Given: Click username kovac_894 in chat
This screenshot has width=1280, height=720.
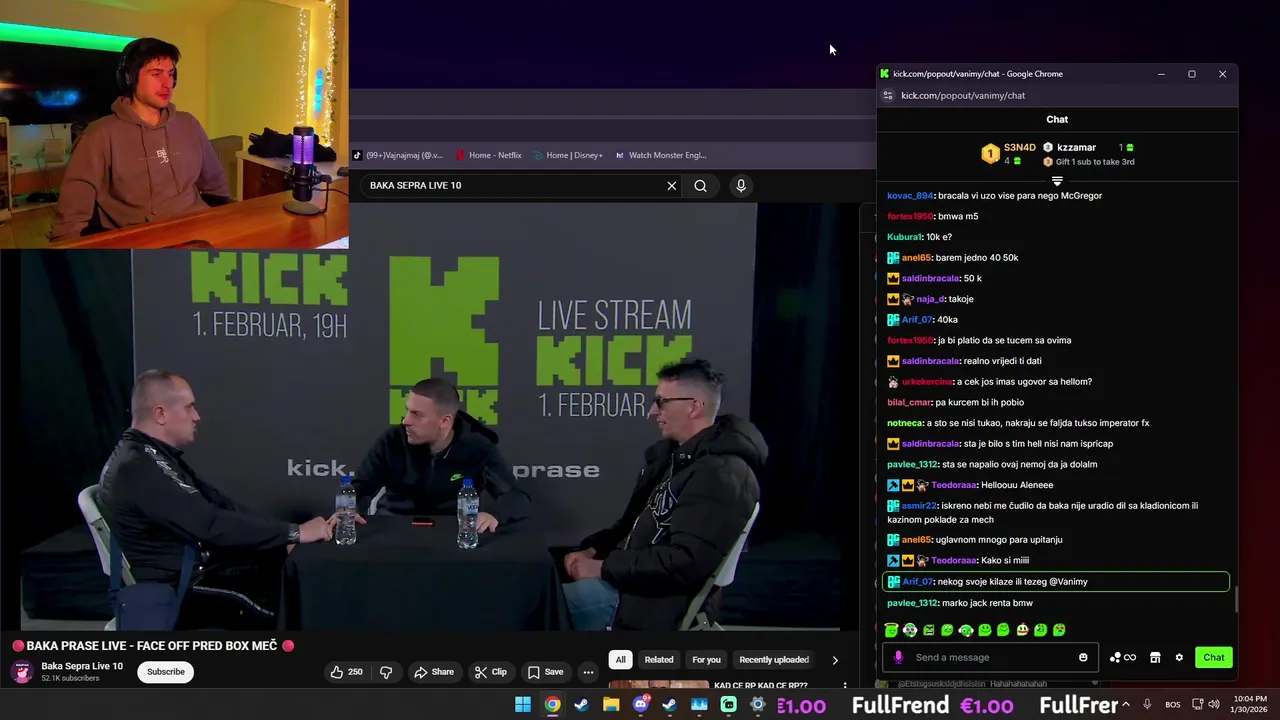Looking at the screenshot, I should click(910, 196).
